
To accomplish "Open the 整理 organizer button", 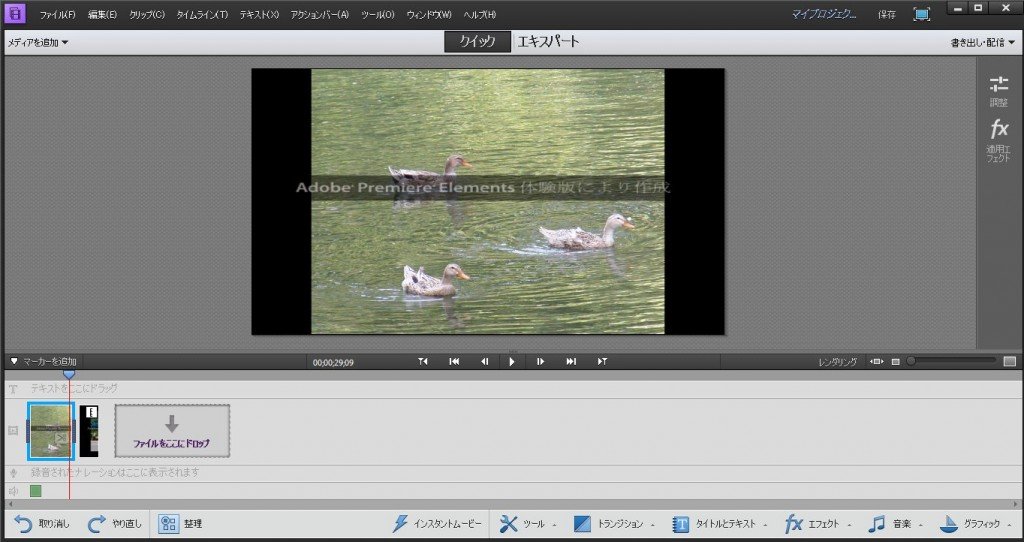I will tap(180, 524).
